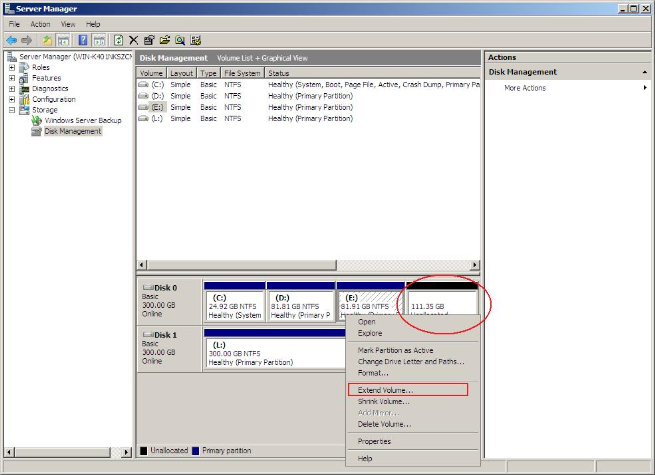
Task: Click the drive icon for volume (D:)
Action: pyautogui.click(x=143, y=96)
